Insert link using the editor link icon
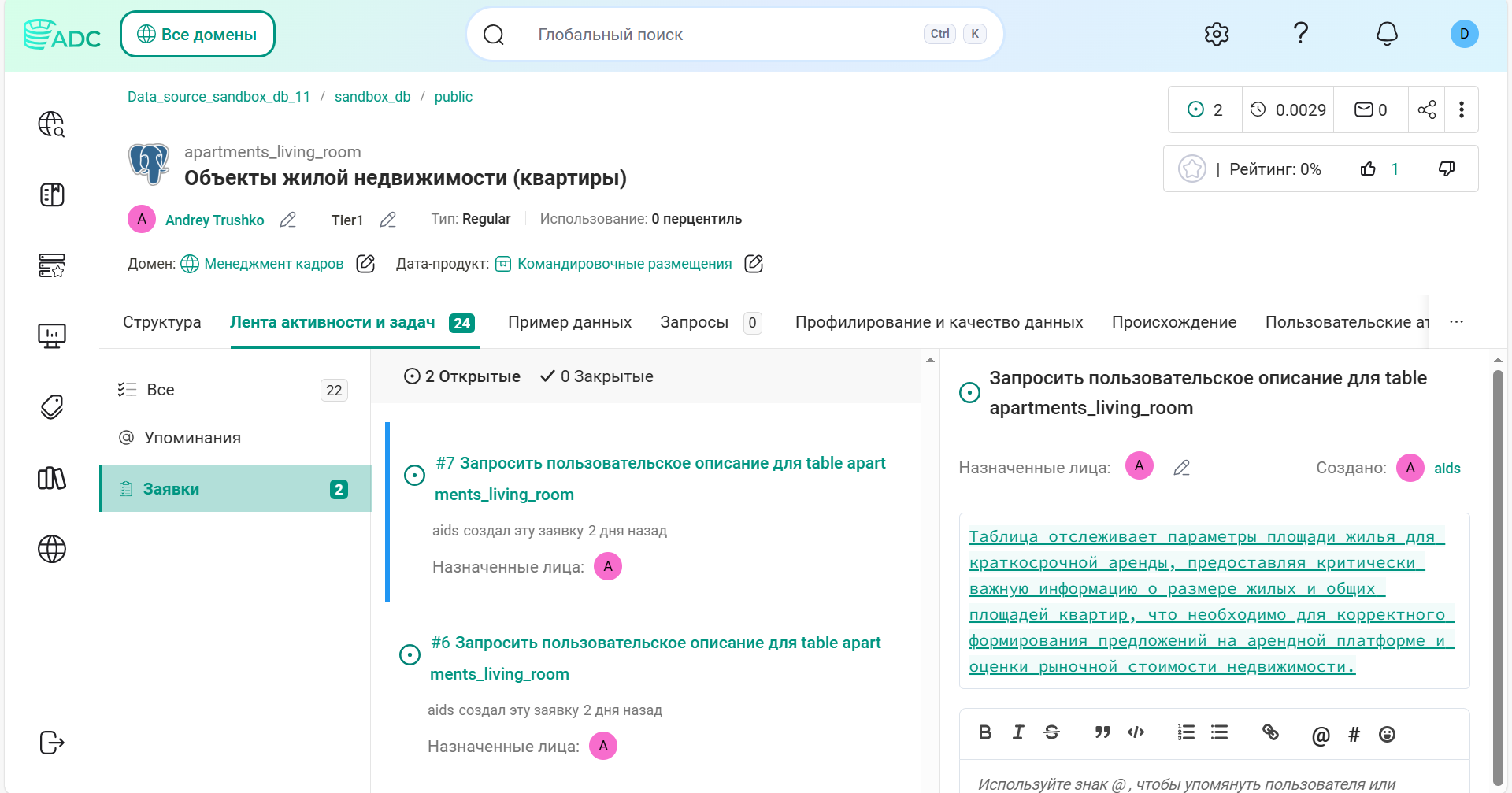 click(1270, 732)
